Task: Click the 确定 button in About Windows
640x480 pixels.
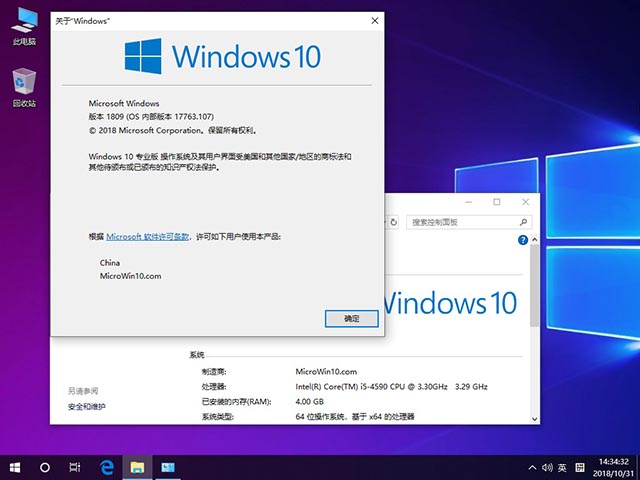Action: tap(351, 319)
